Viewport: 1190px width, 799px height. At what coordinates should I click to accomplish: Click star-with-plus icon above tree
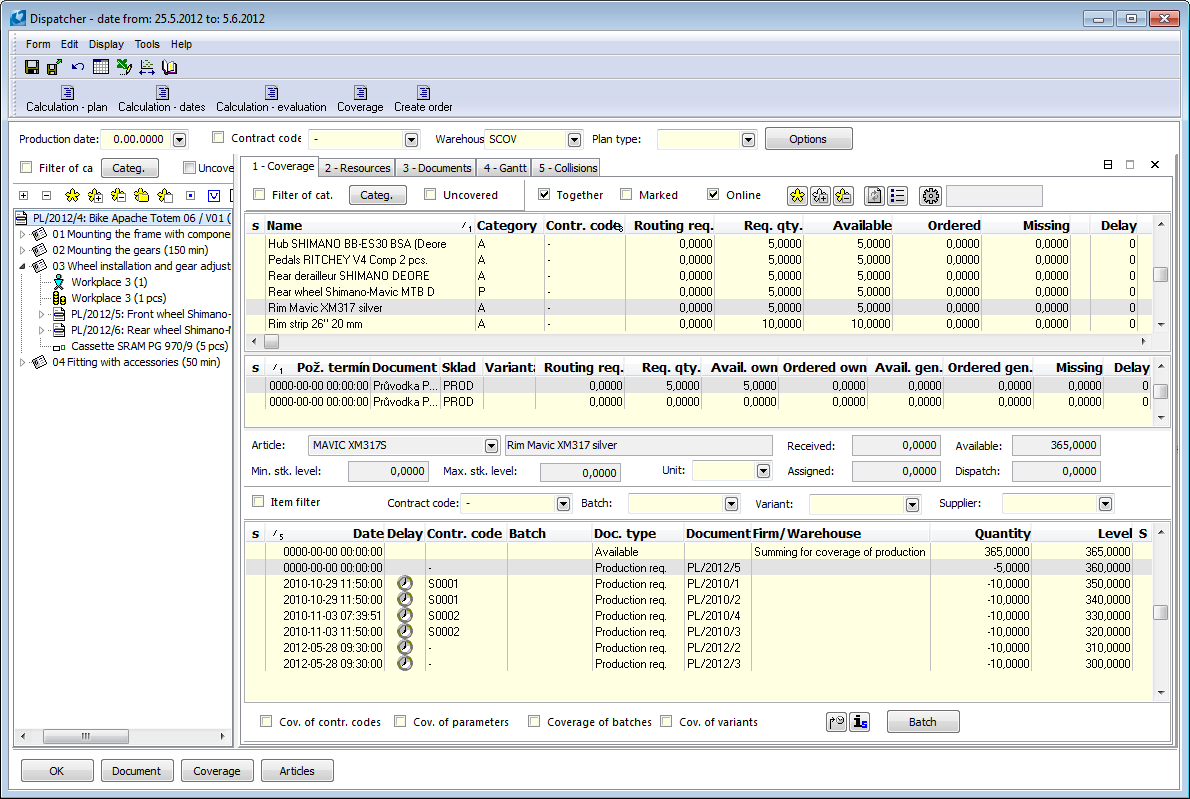pos(95,195)
